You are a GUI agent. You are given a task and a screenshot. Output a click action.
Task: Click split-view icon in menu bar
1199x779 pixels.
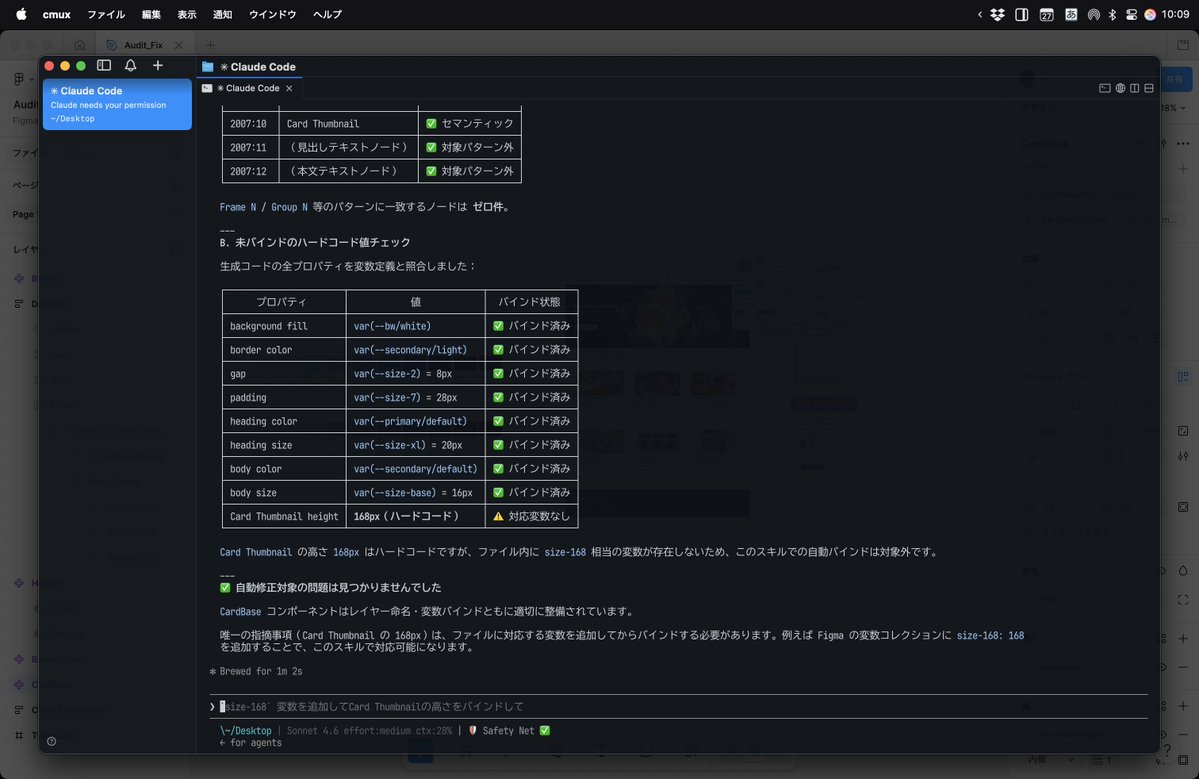pos(1022,15)
